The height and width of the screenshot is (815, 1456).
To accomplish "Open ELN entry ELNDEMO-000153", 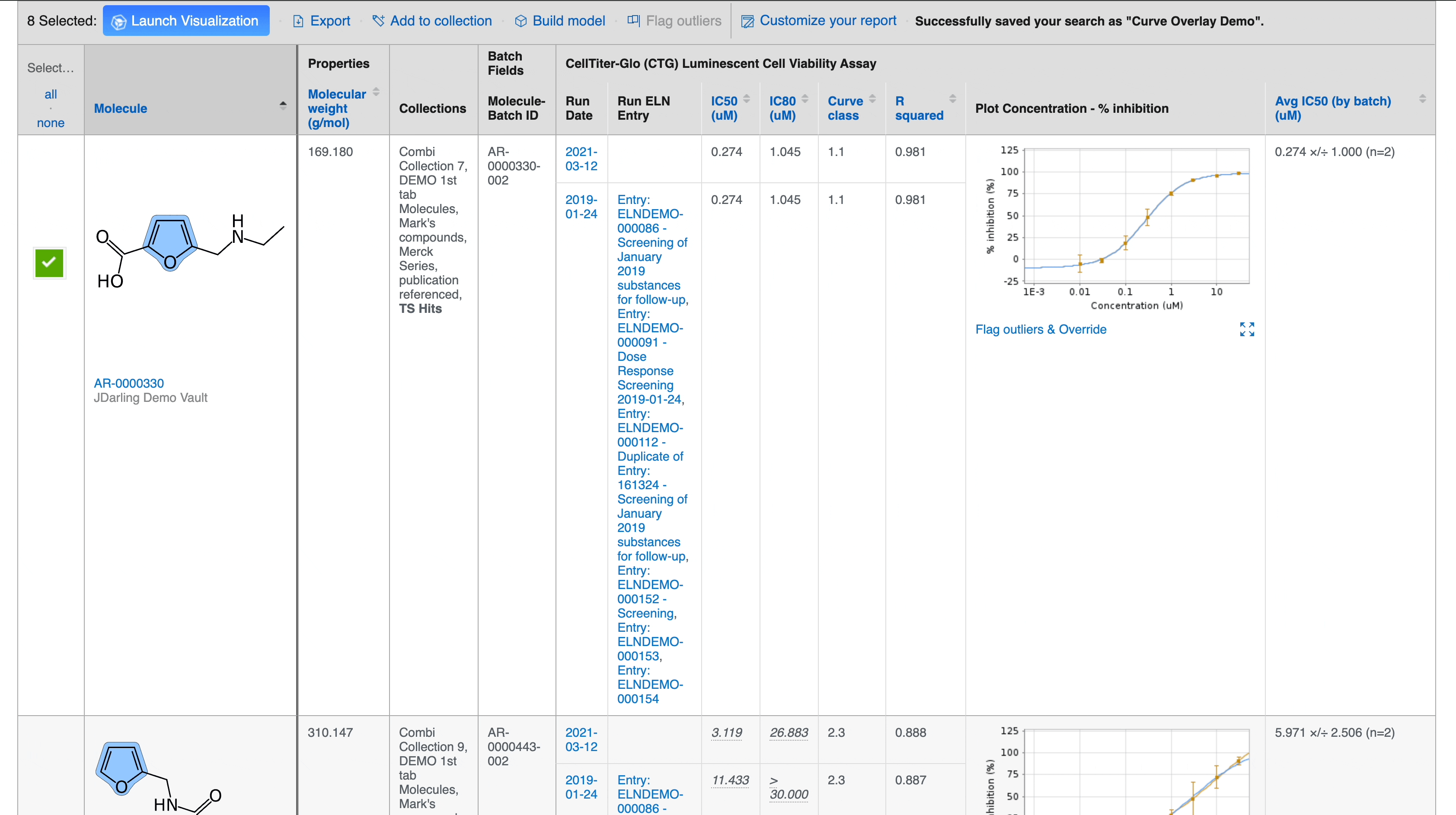I will pos(650,642).
